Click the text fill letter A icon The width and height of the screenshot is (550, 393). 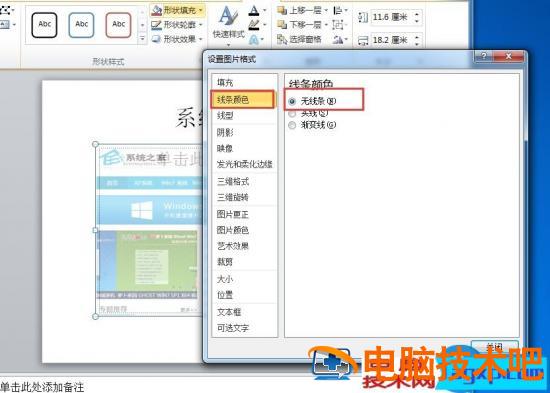(254, 11)
